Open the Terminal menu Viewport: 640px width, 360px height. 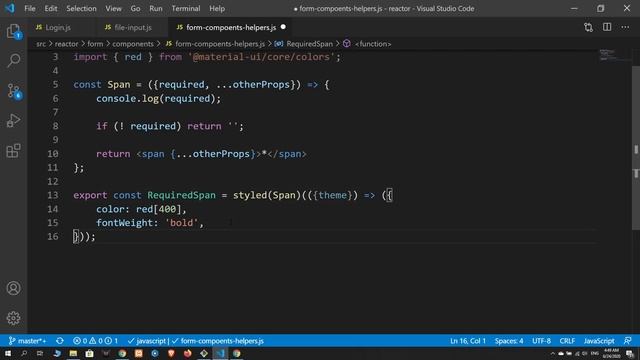click(186, 8)
